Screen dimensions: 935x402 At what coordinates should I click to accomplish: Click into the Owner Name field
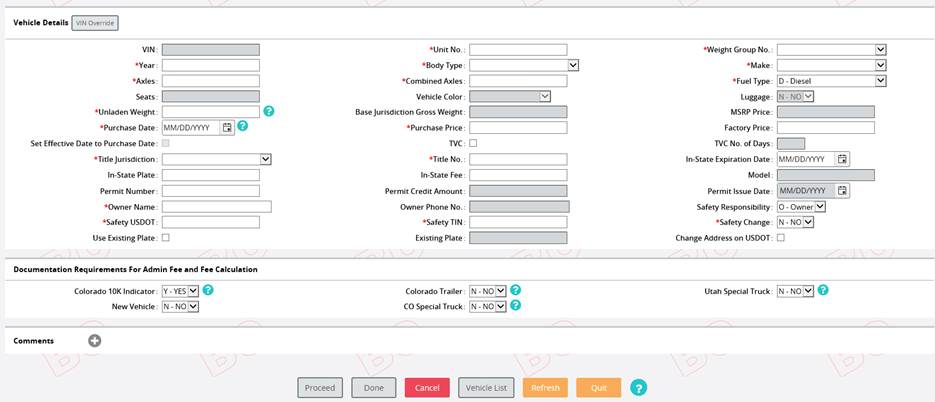tap(216, 207)
